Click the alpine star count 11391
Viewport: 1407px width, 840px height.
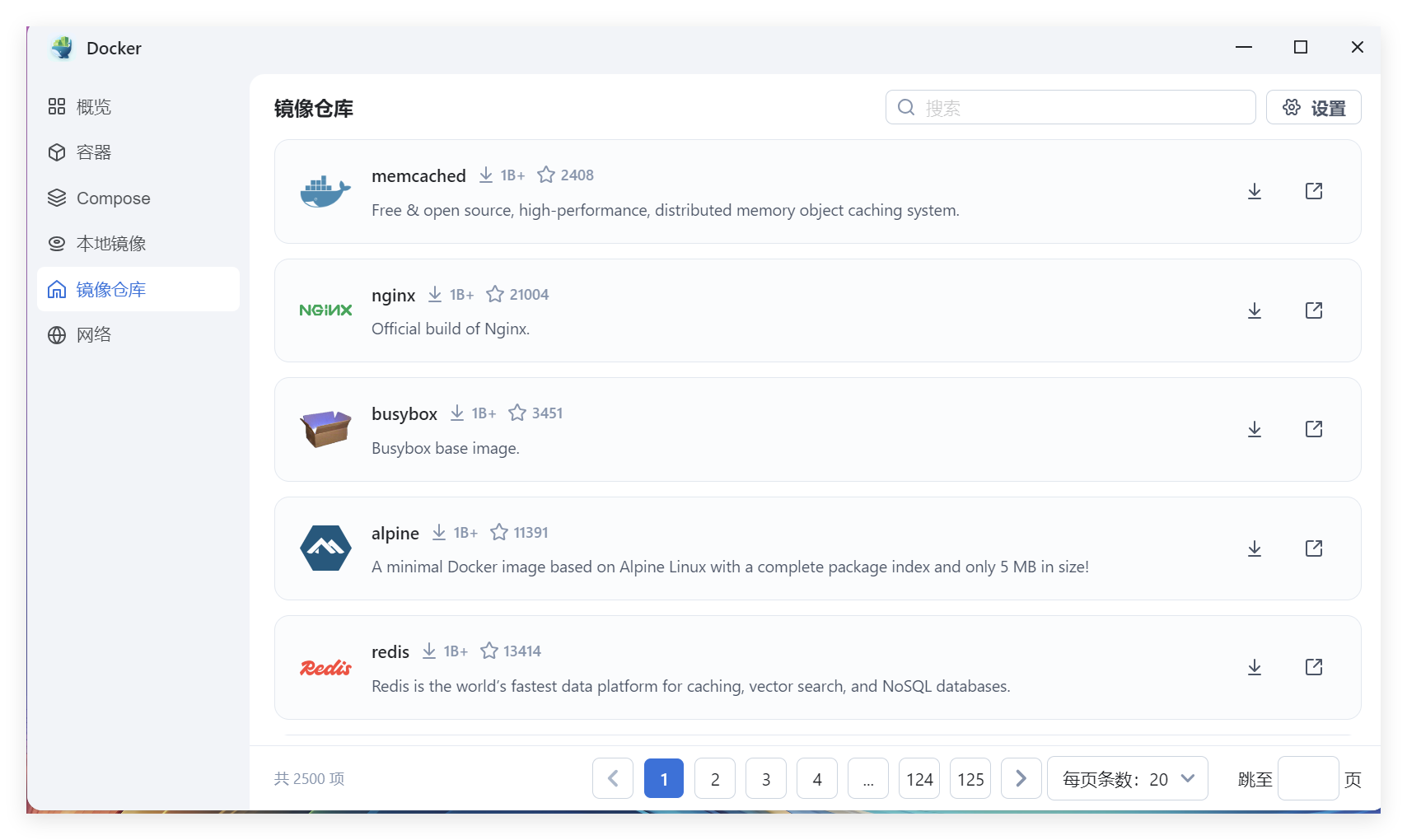click(x=531, y=533)
